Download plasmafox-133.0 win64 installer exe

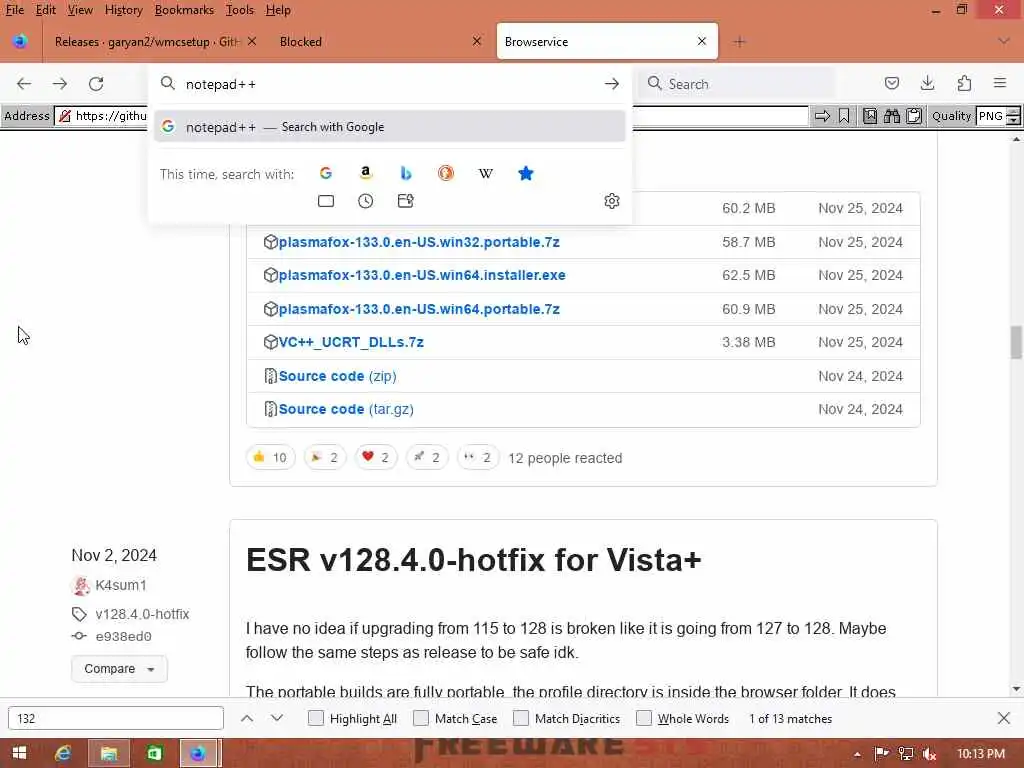pos(422,275)
